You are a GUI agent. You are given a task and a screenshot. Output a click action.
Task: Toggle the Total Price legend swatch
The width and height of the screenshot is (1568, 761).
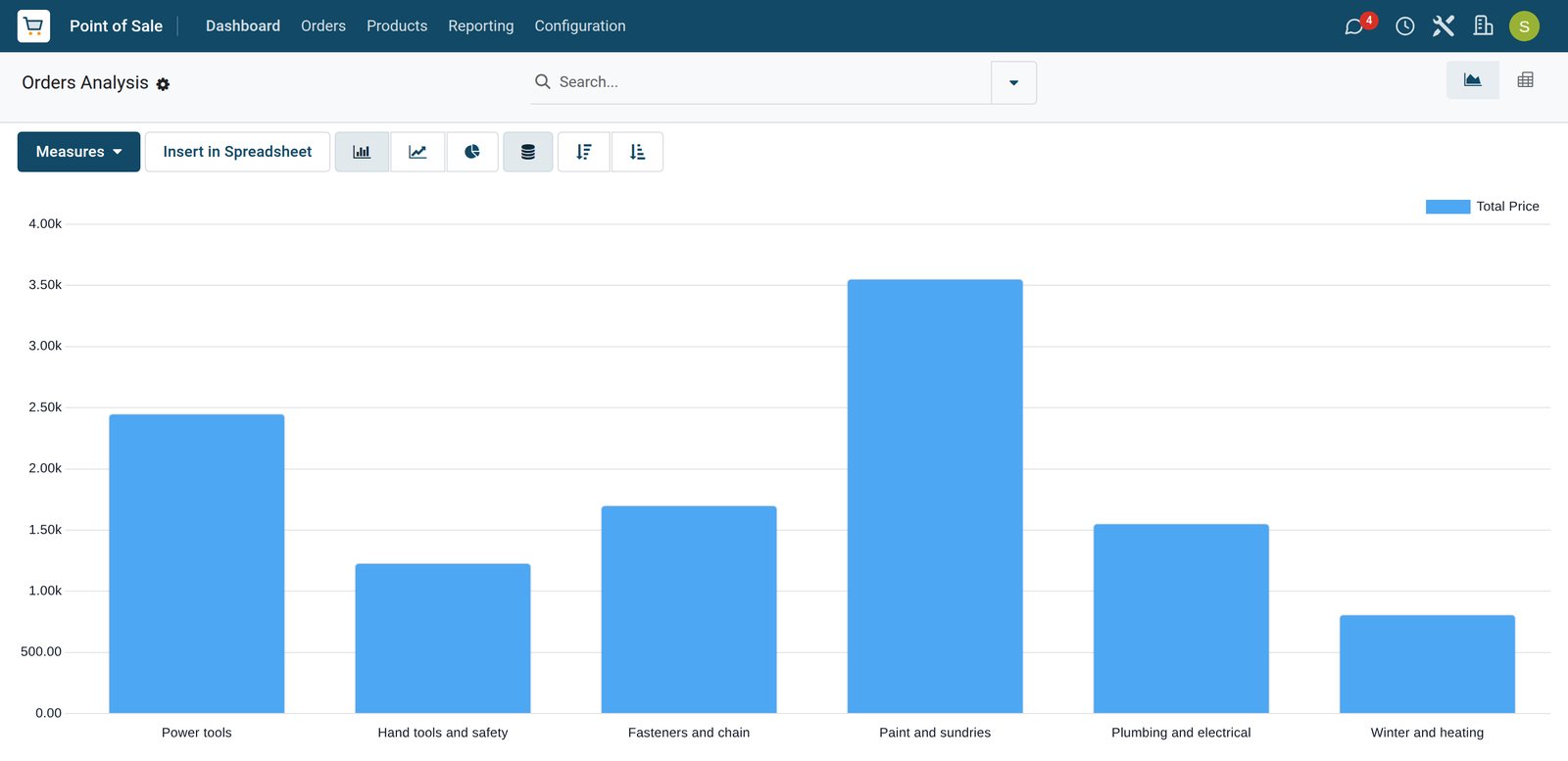[1447, 207]
